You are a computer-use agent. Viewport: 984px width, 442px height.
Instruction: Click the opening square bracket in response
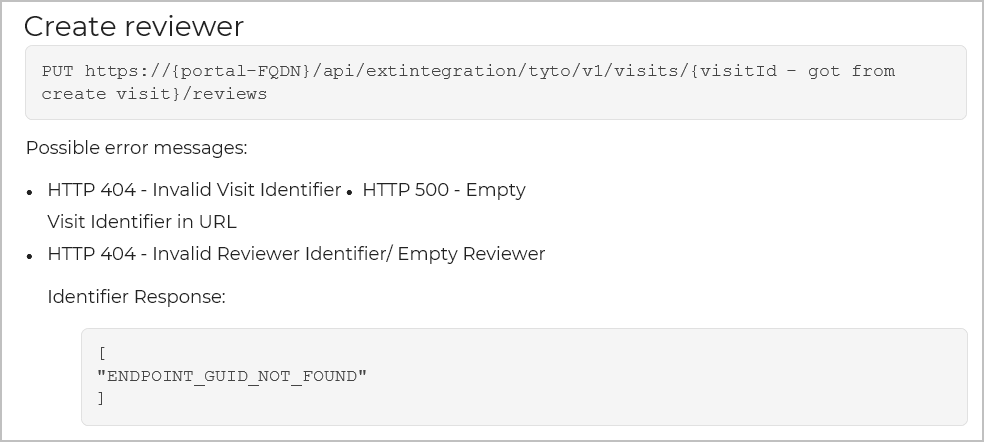point(102,353)
